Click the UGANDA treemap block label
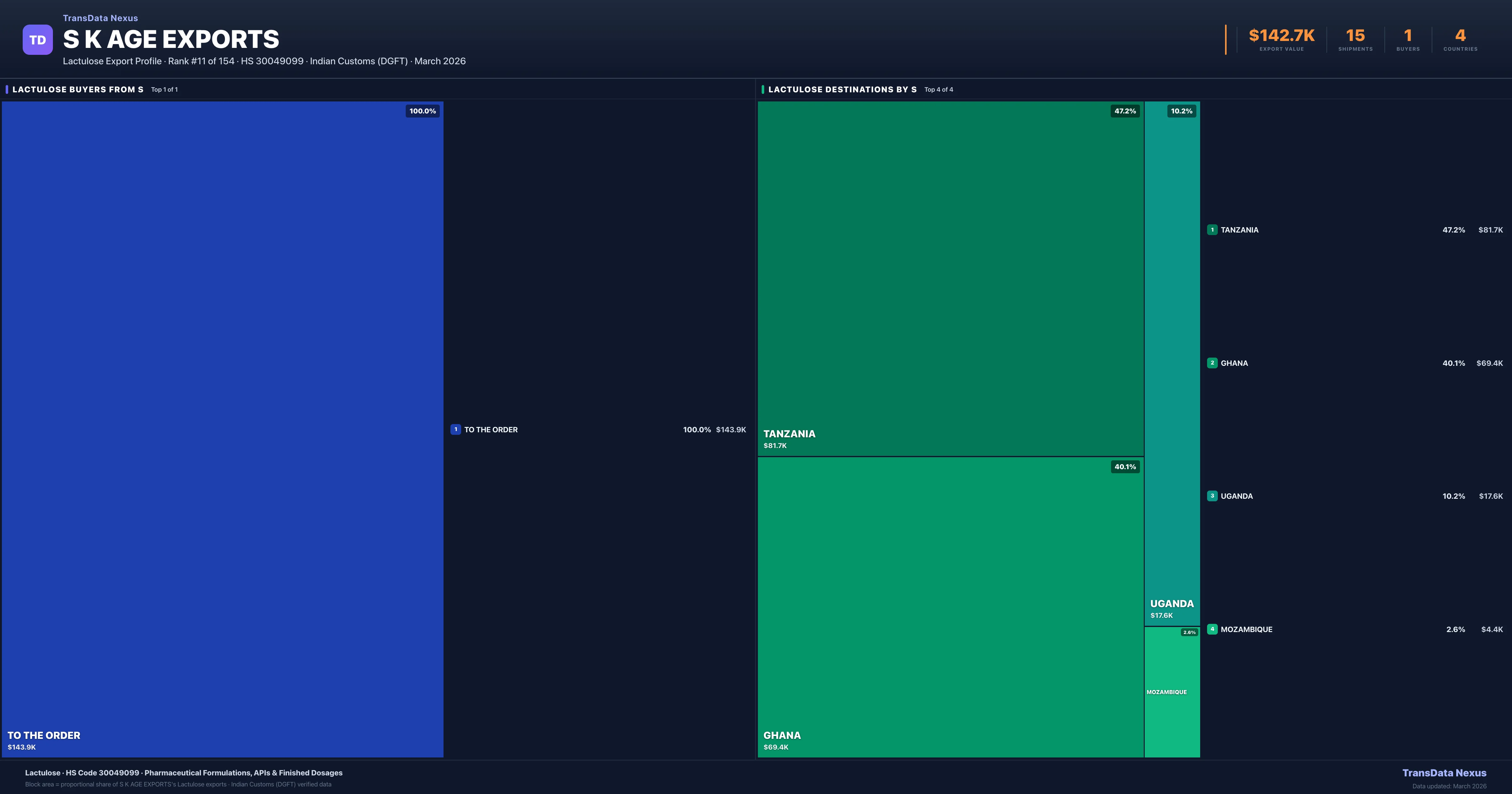The width and height of the screenshot is (1512, 794). coord(1171,604)
